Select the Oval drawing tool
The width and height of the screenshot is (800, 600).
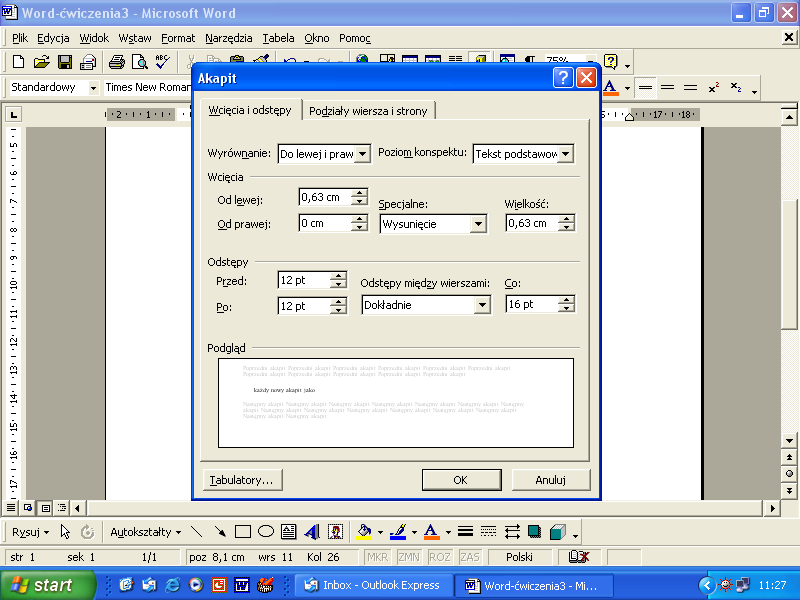(x=266, y=532)
